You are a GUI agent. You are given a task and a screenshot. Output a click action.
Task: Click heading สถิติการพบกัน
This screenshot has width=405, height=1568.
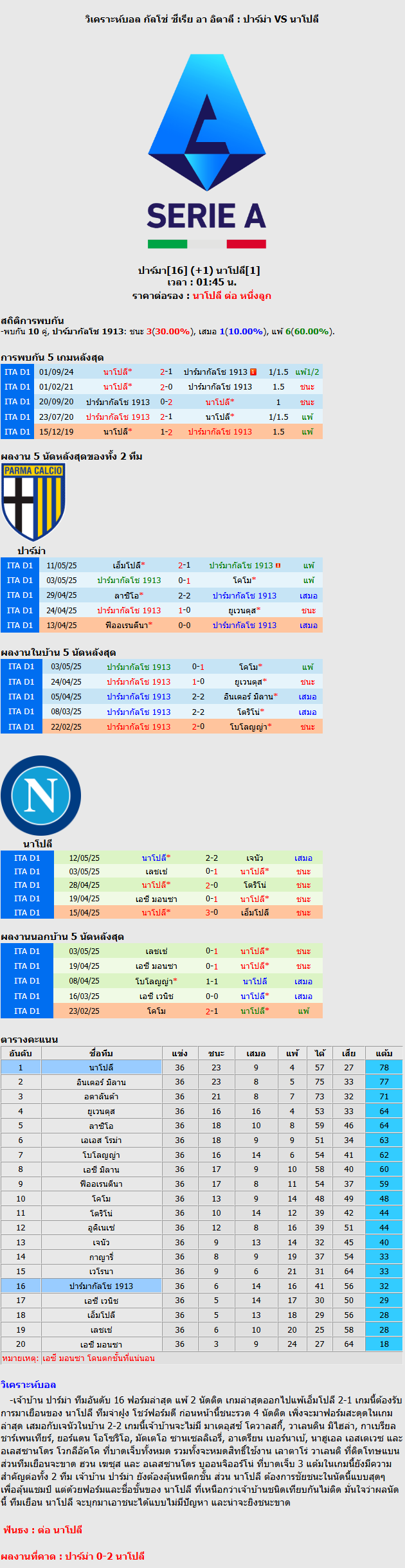click(32, 320)
